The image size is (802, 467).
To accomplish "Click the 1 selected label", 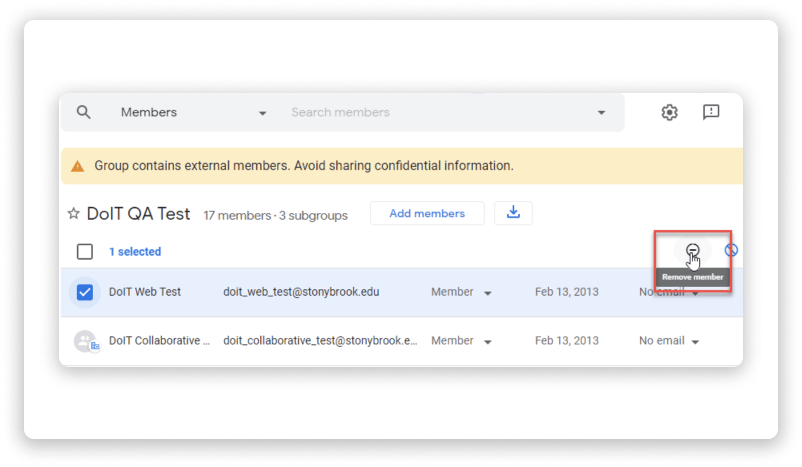I will pos(135,252).
